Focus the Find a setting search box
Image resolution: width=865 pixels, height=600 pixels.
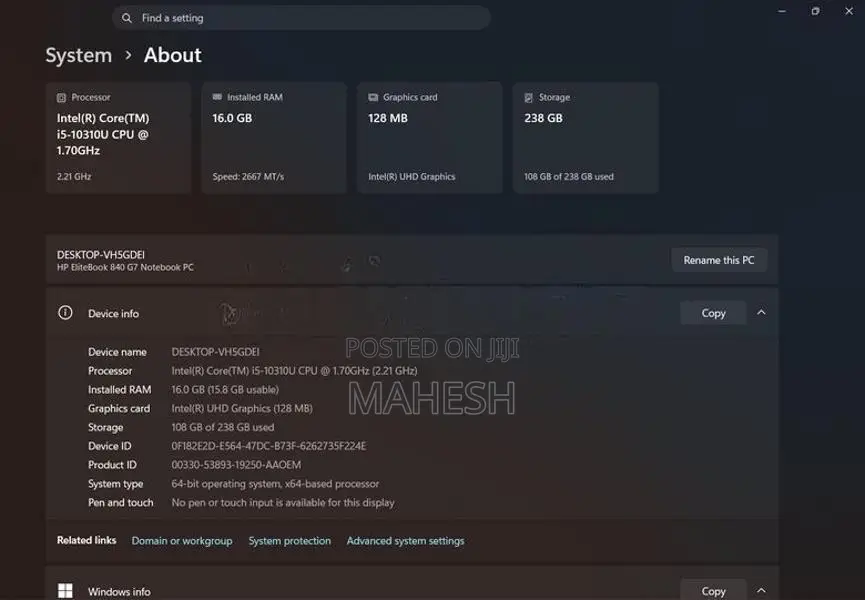[x=301, y=18]
